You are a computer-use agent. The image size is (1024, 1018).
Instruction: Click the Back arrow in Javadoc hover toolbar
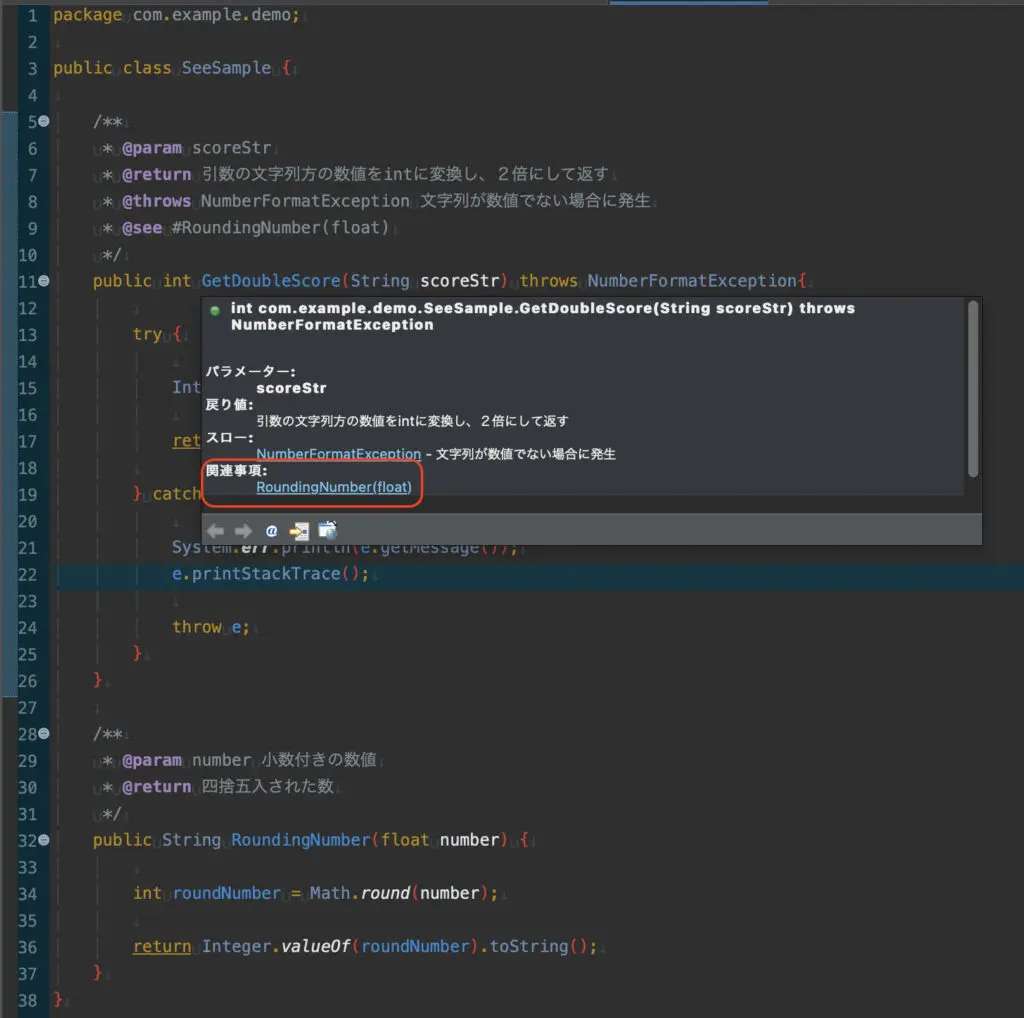coord(216,531)
